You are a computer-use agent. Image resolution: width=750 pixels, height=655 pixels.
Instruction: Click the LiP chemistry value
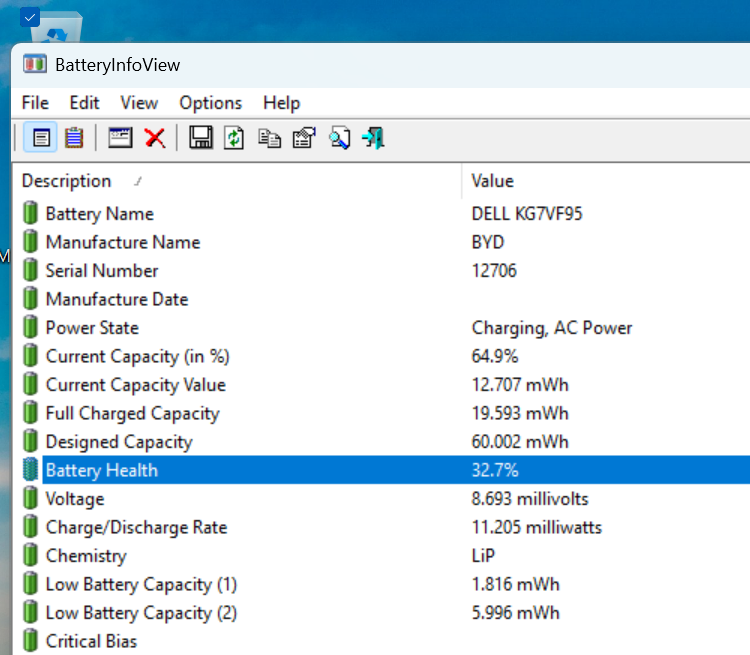(483, 556)
